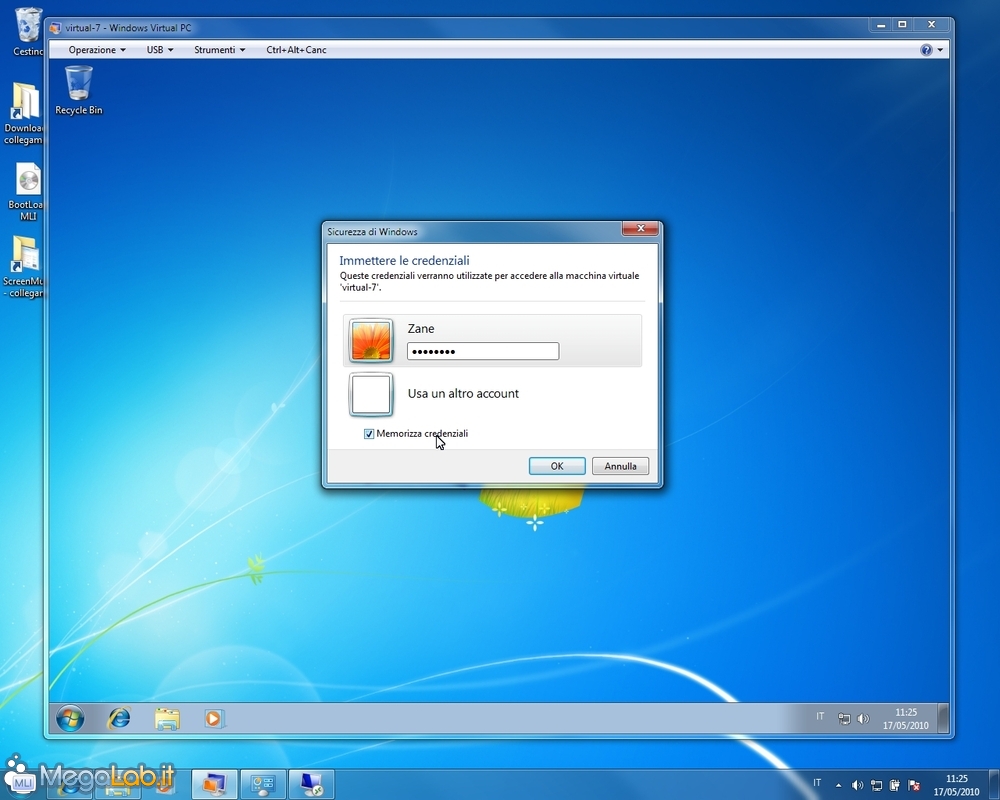1000x800 pixels.
Task: Show hidden icons in host tray
Action: pos(838,785)
